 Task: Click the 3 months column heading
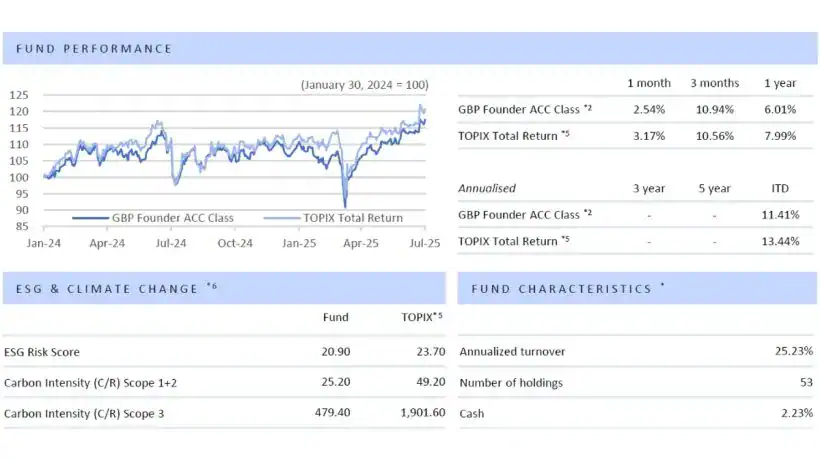[x=714, y=82]
